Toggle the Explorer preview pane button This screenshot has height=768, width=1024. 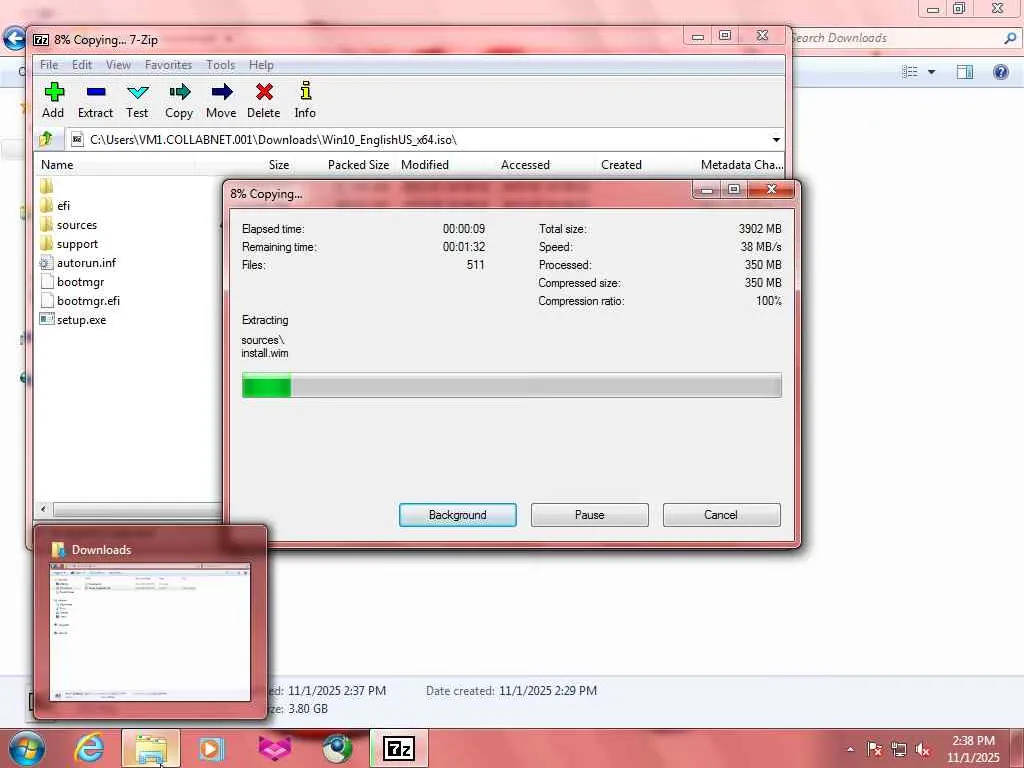point(965,72)
